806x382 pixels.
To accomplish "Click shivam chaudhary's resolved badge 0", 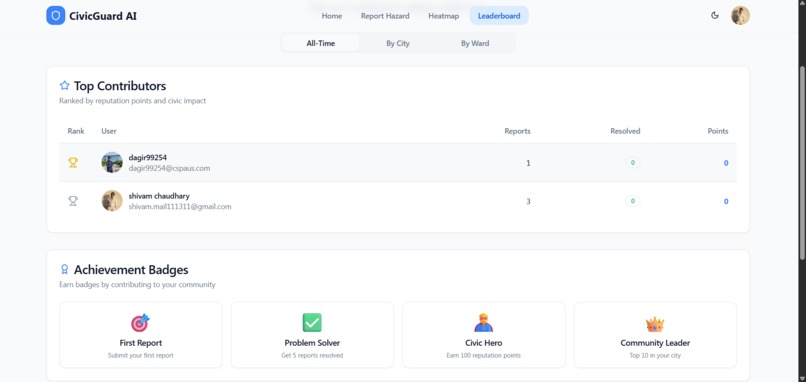I will (633, 201).
